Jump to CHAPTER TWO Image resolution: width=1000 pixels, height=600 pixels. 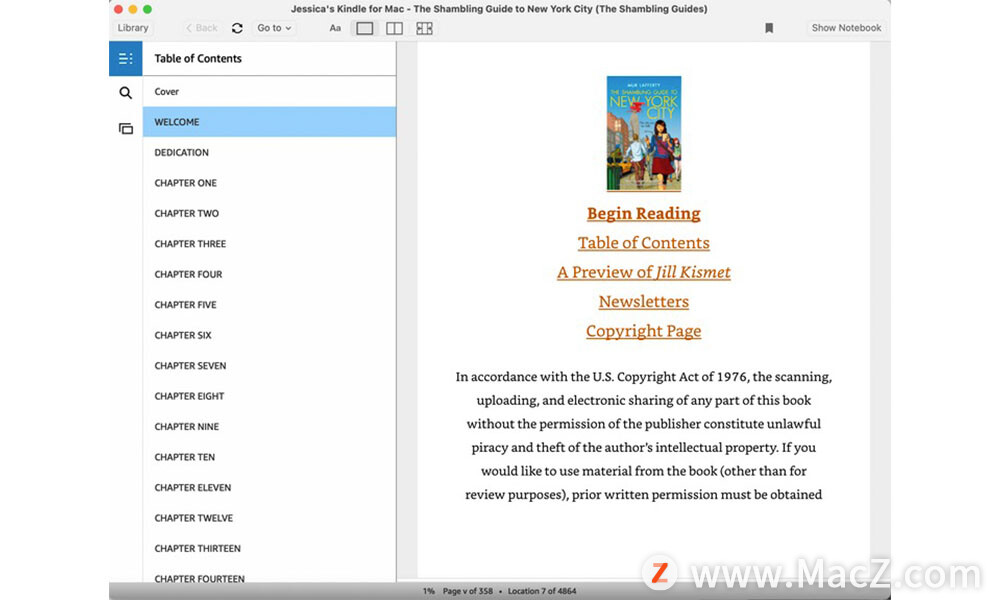269,214
